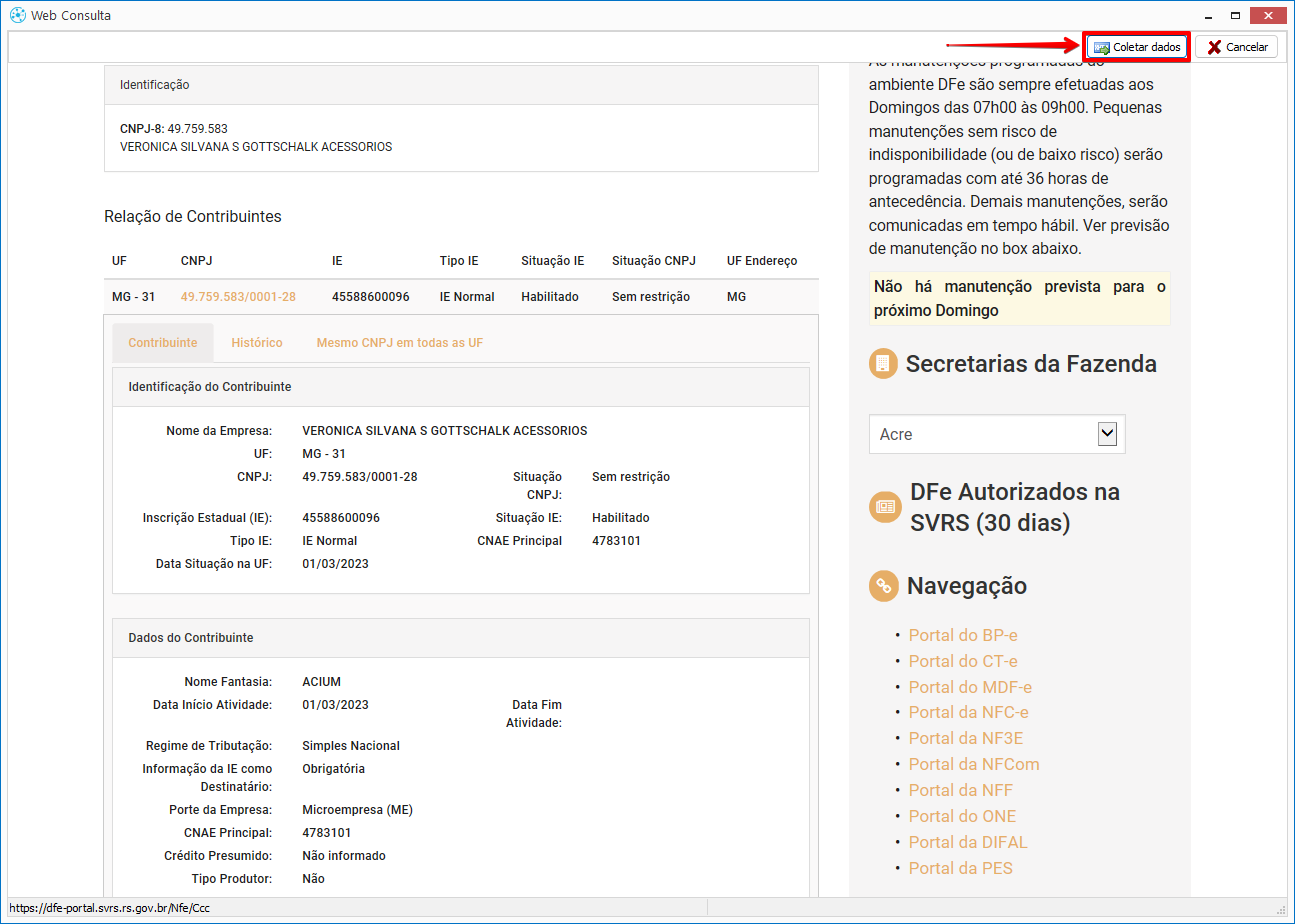
Task: Open the Portal da NFF link
Action: pyautogui.click(x=961, y=790)
